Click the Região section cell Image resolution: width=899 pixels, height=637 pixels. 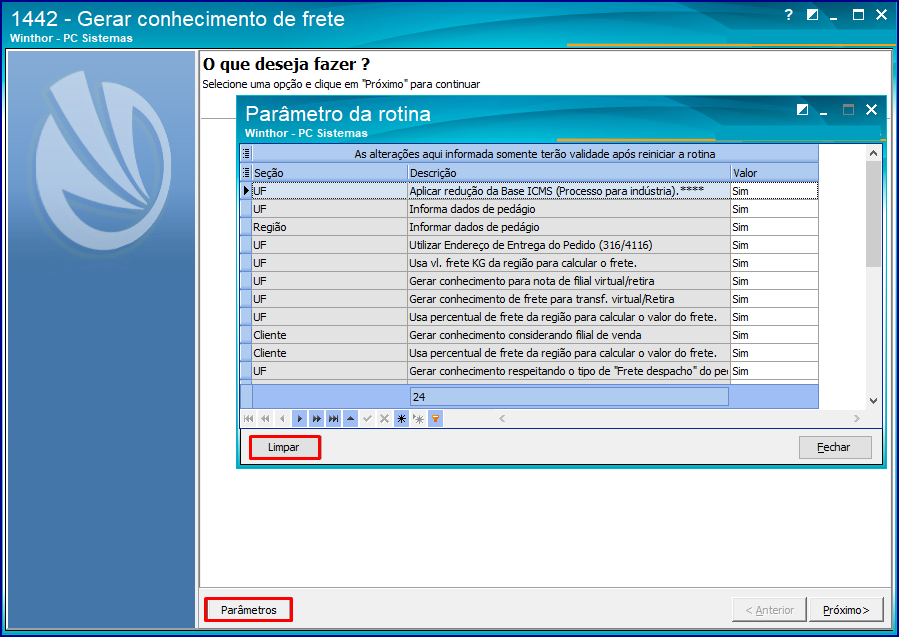click(330, 227)
